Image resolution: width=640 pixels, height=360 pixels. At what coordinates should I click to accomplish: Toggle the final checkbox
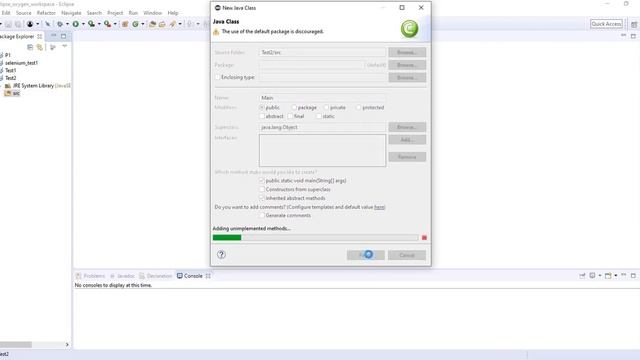[290, 116]
